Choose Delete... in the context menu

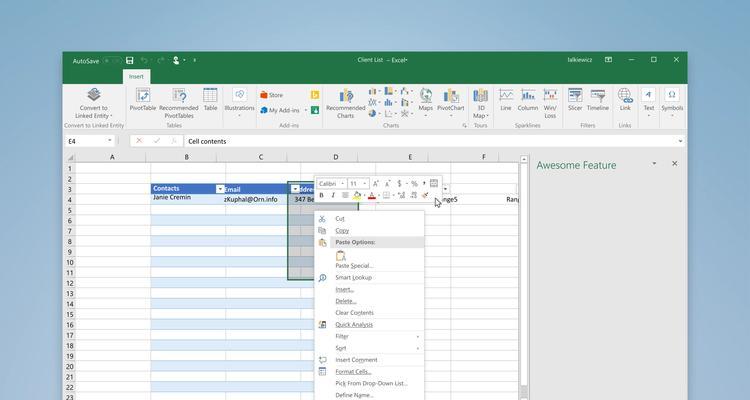369,301
